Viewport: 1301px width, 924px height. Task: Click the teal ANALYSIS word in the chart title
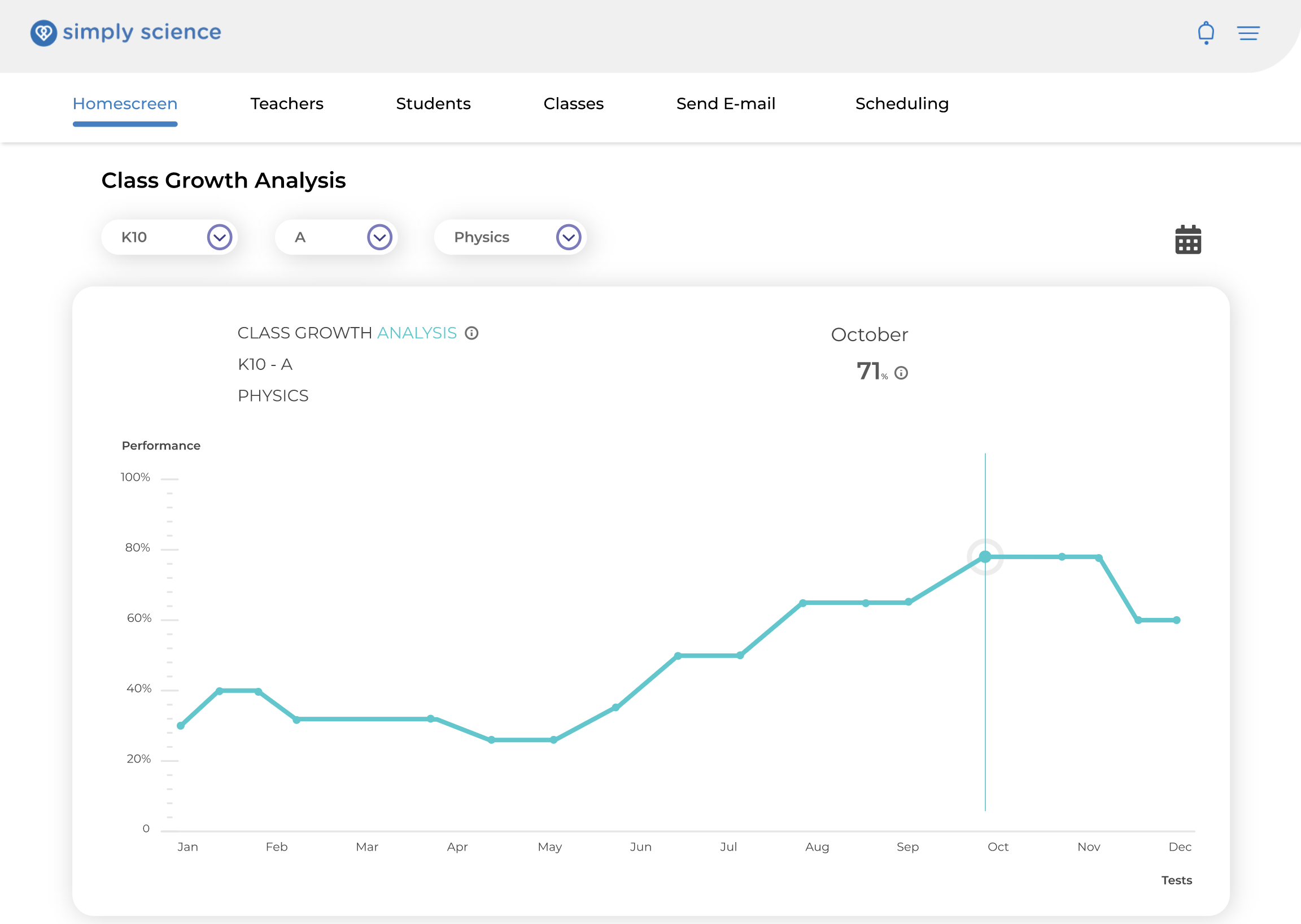pyautogui.click(x=417, y=333)
